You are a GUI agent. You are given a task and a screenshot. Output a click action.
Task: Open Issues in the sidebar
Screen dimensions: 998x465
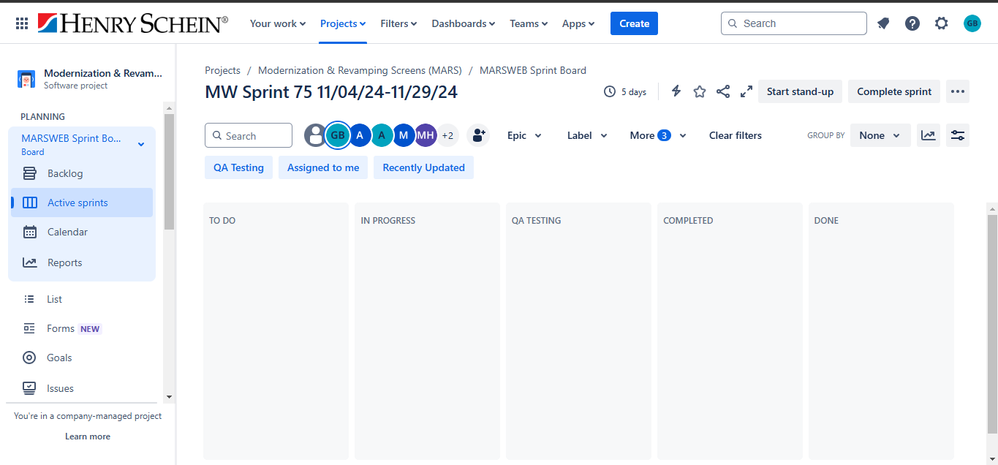tap(81, 388)
